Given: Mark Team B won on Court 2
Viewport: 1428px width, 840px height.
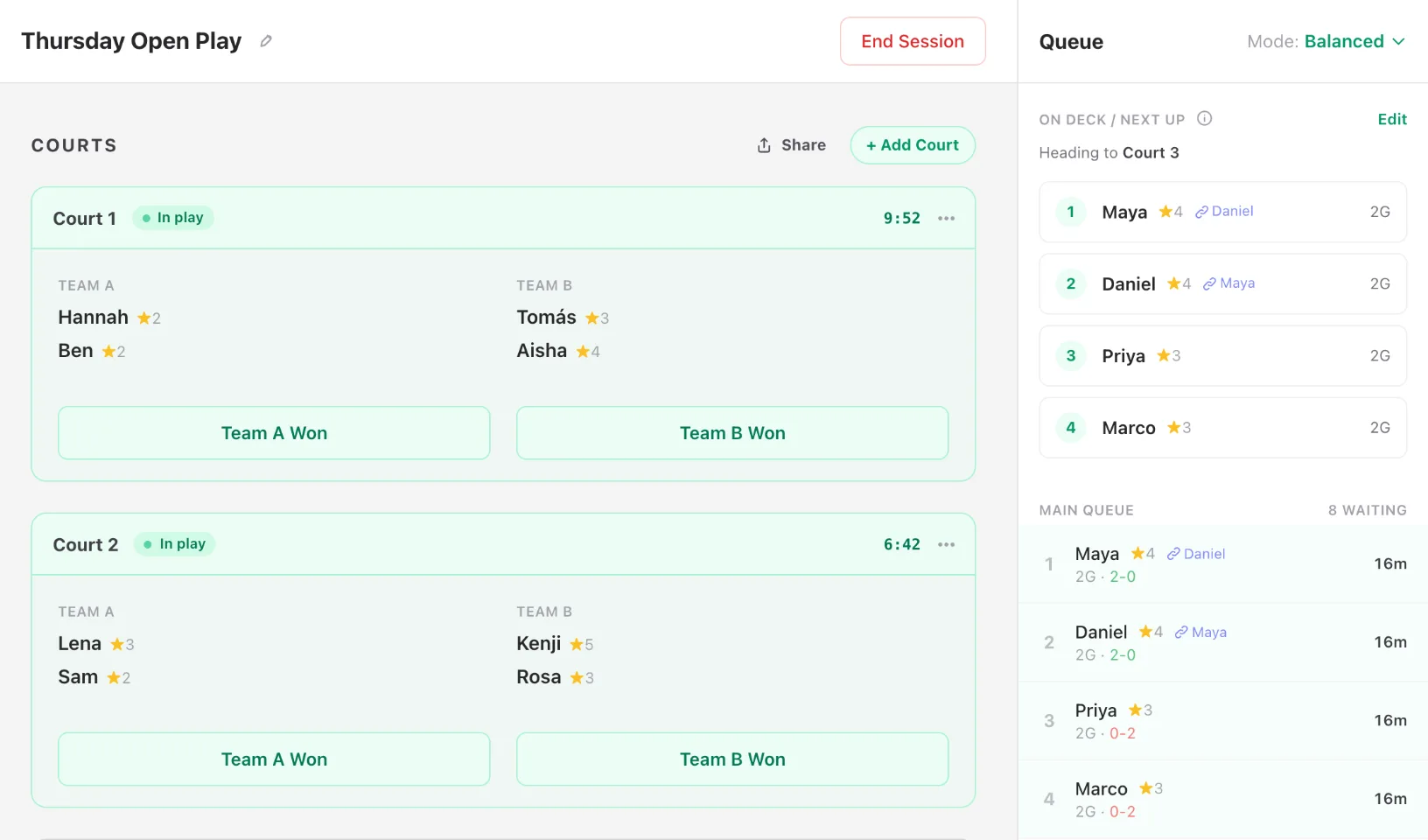Looking at the screenshot, I should 732,759.
